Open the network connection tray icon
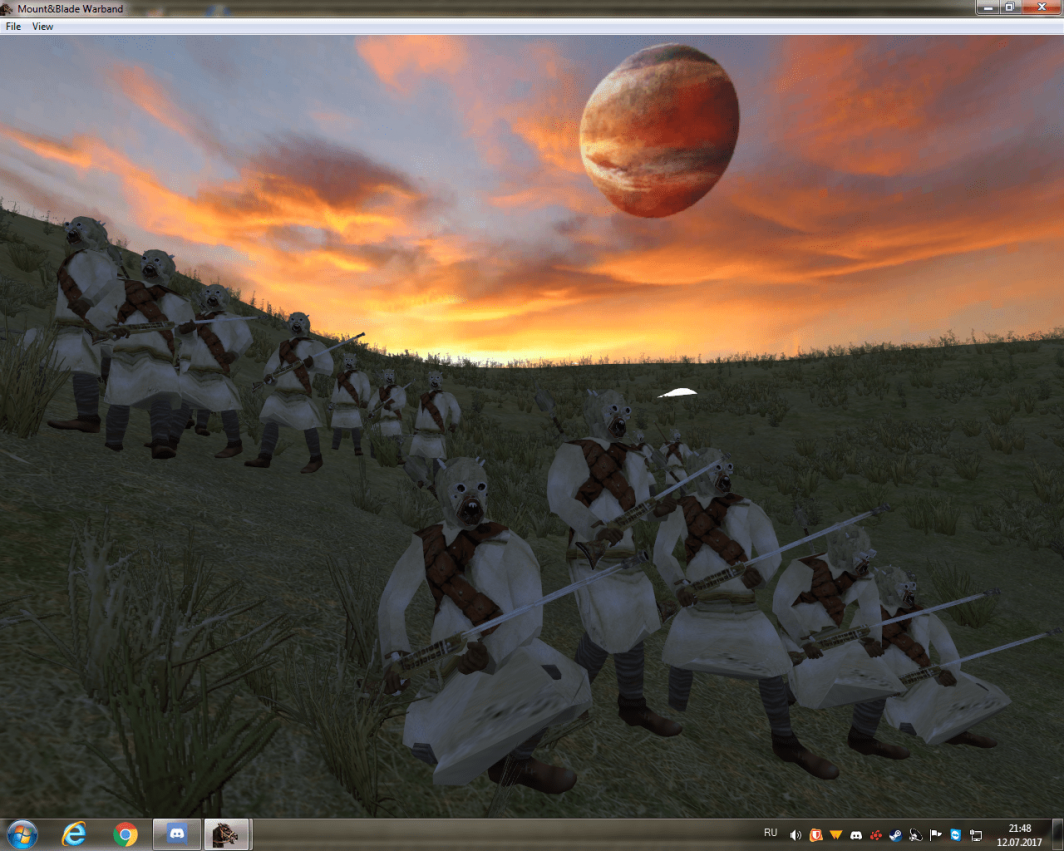Screen dimensions: 1064x851 (976, 835)
